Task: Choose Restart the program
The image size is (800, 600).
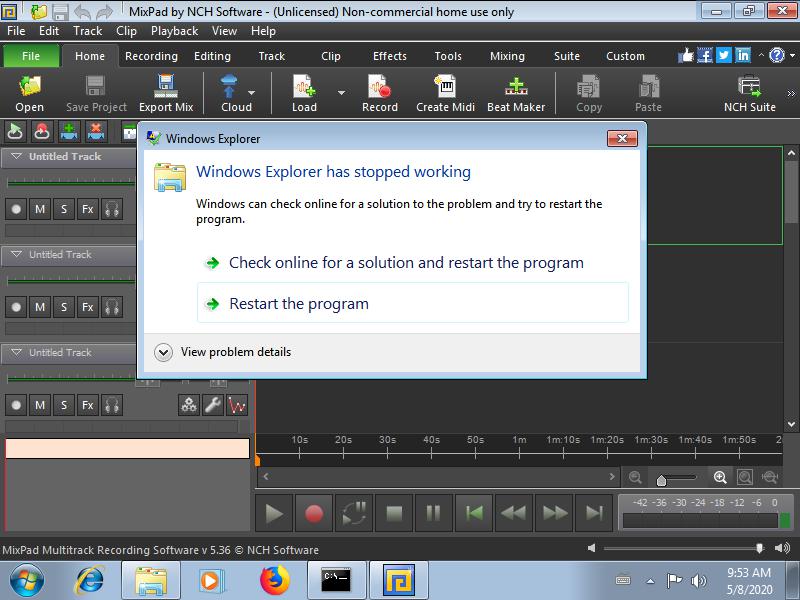Action: coord(413,304)
